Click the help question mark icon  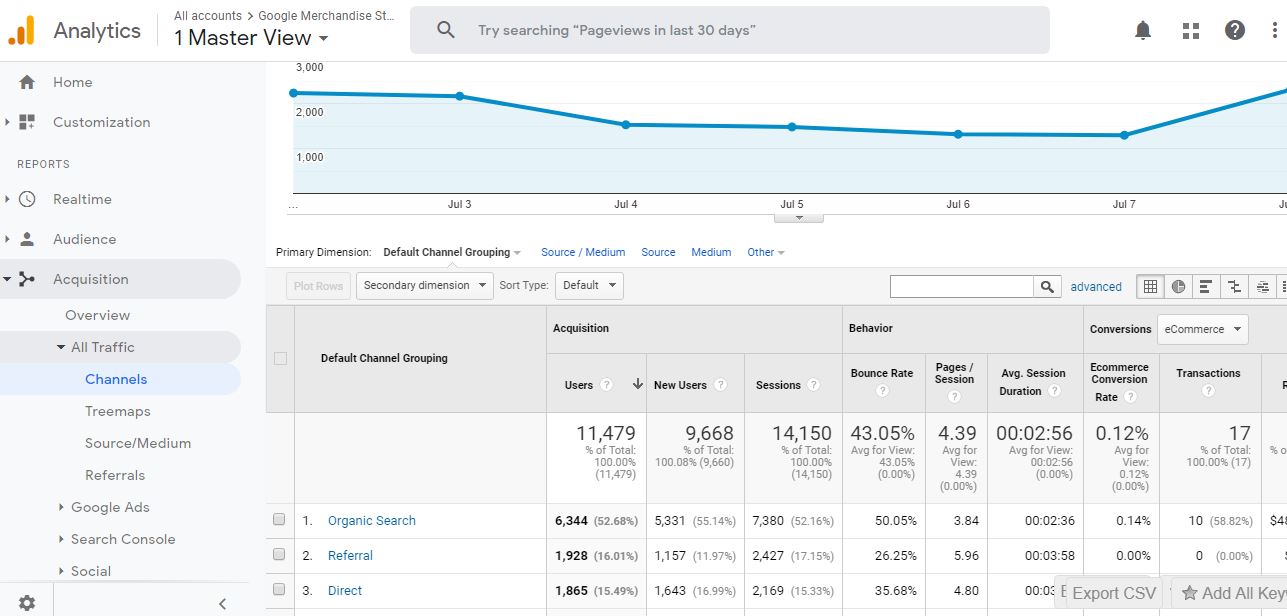1235,31
